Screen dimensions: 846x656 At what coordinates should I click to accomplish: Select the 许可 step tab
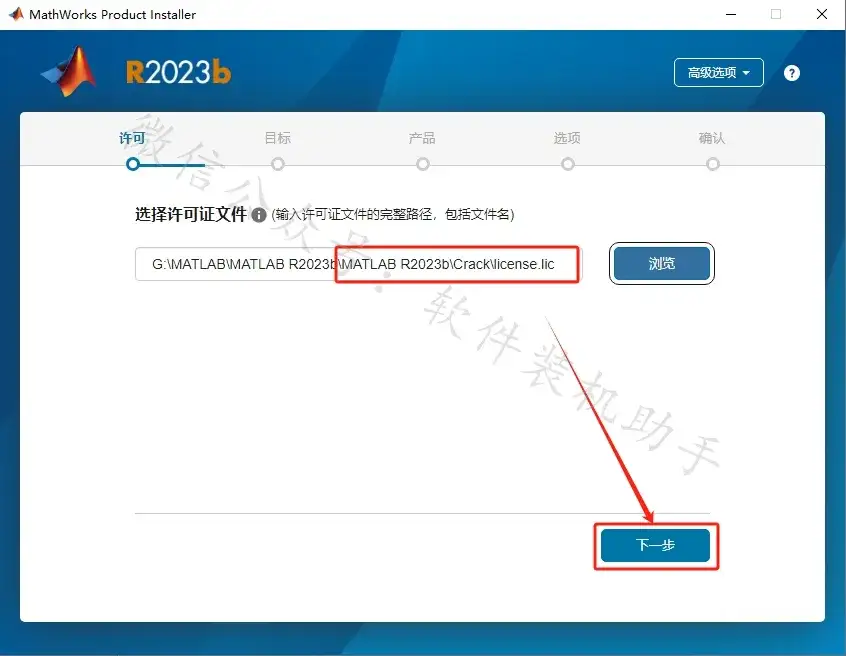(132, 138)
